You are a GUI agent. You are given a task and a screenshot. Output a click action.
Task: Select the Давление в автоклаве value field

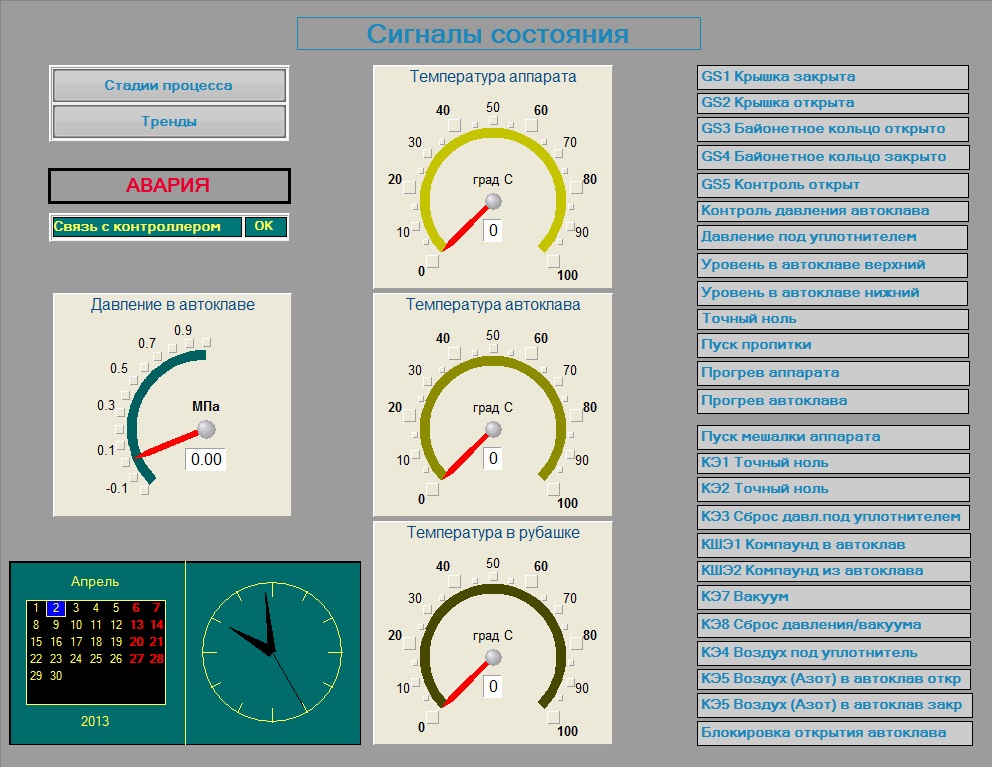206,459
